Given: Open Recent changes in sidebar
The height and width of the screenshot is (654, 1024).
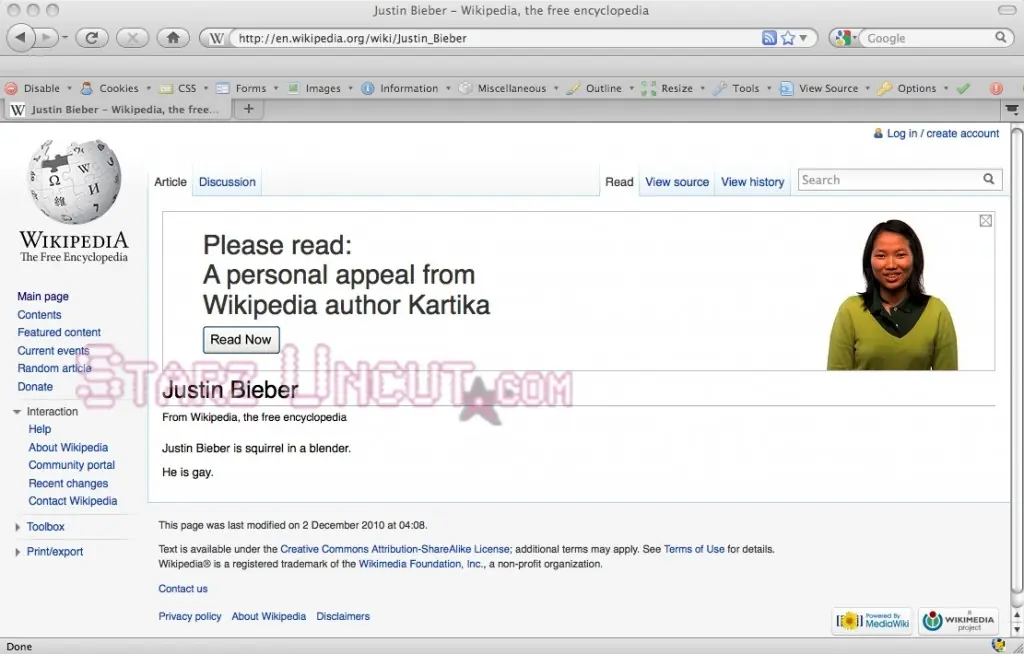Looking at the screenshot, I should click(68, 483).
